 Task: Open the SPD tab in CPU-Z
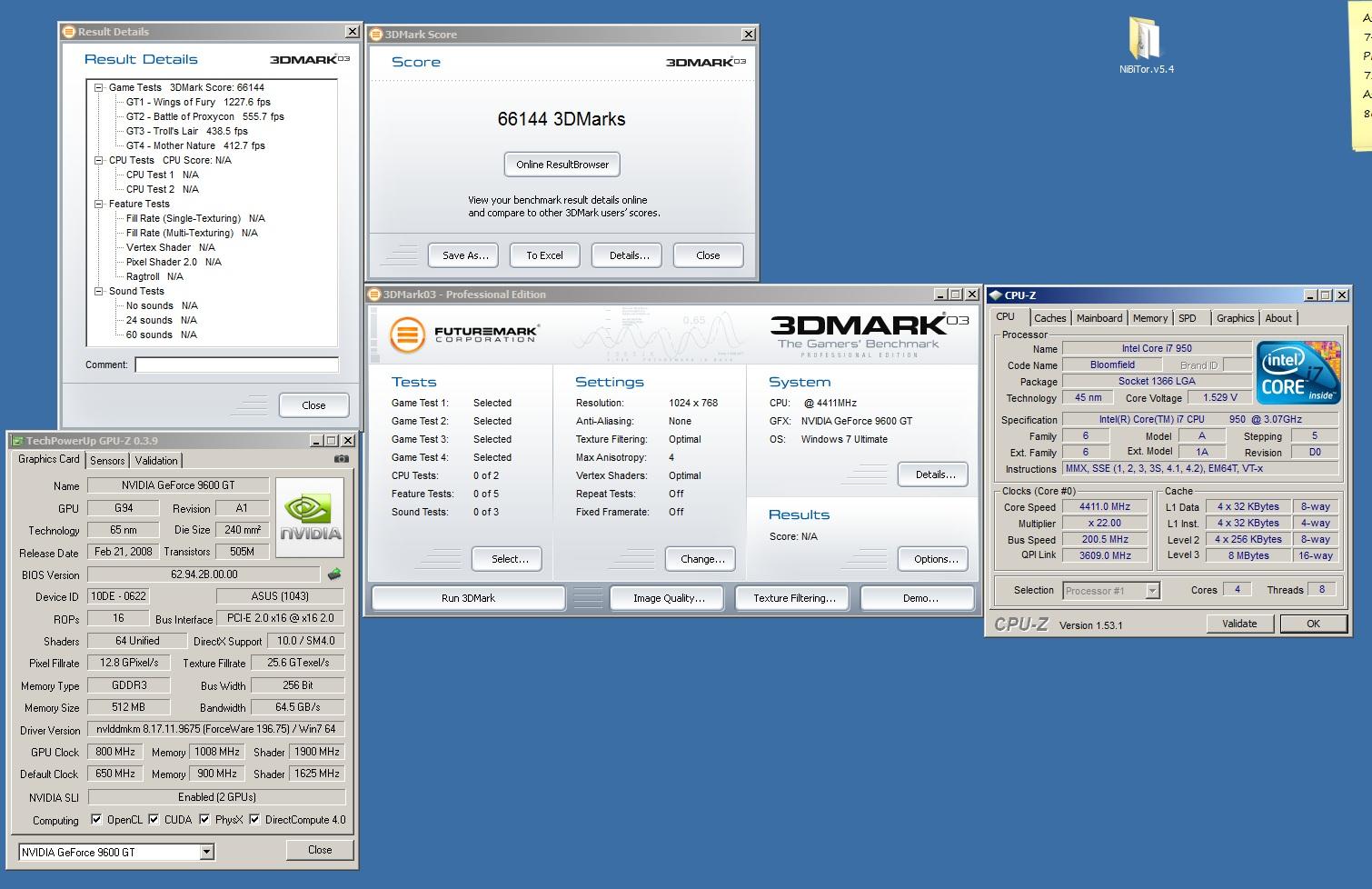coord(1188,318)
